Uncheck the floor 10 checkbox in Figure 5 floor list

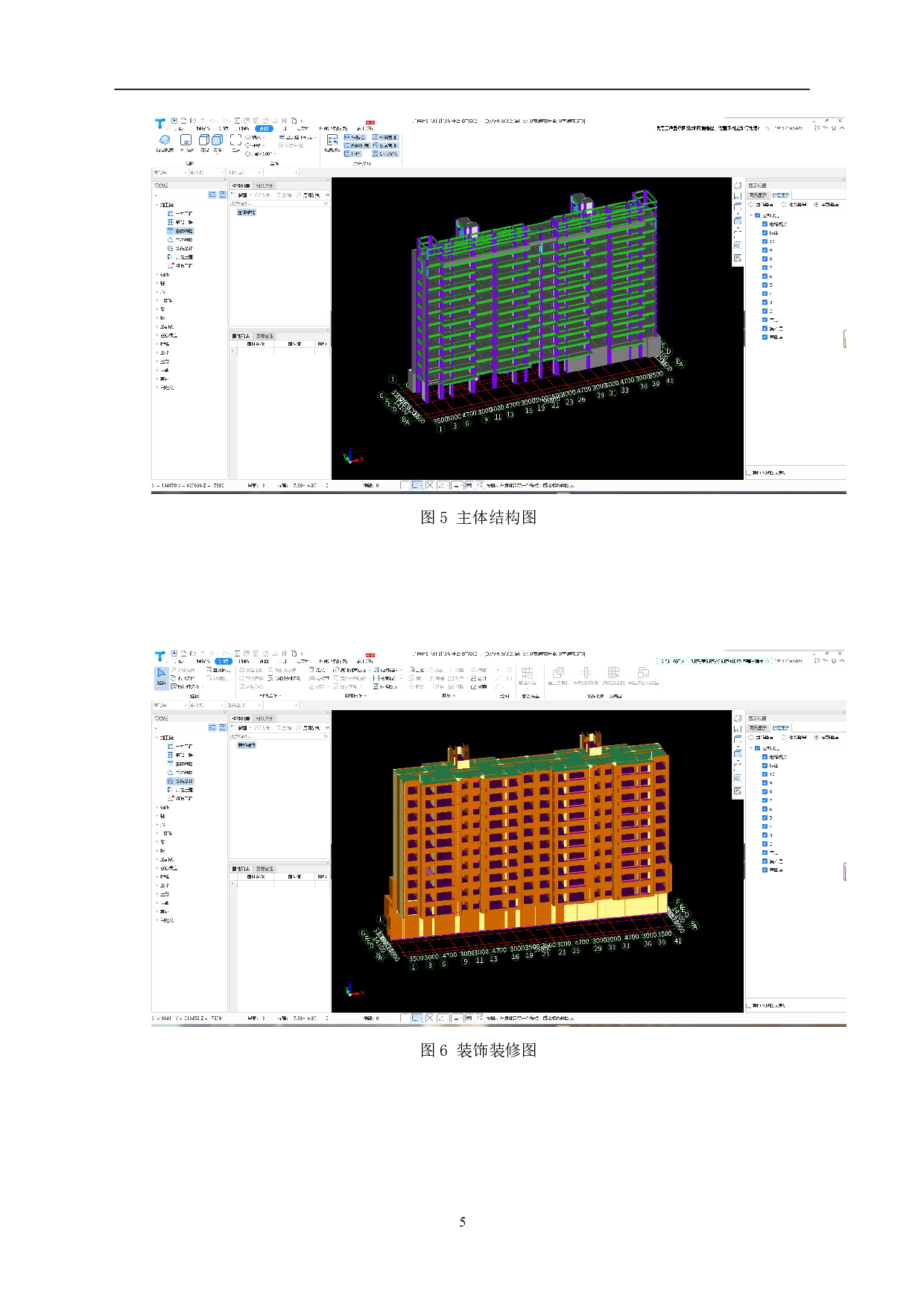(765, 241)
